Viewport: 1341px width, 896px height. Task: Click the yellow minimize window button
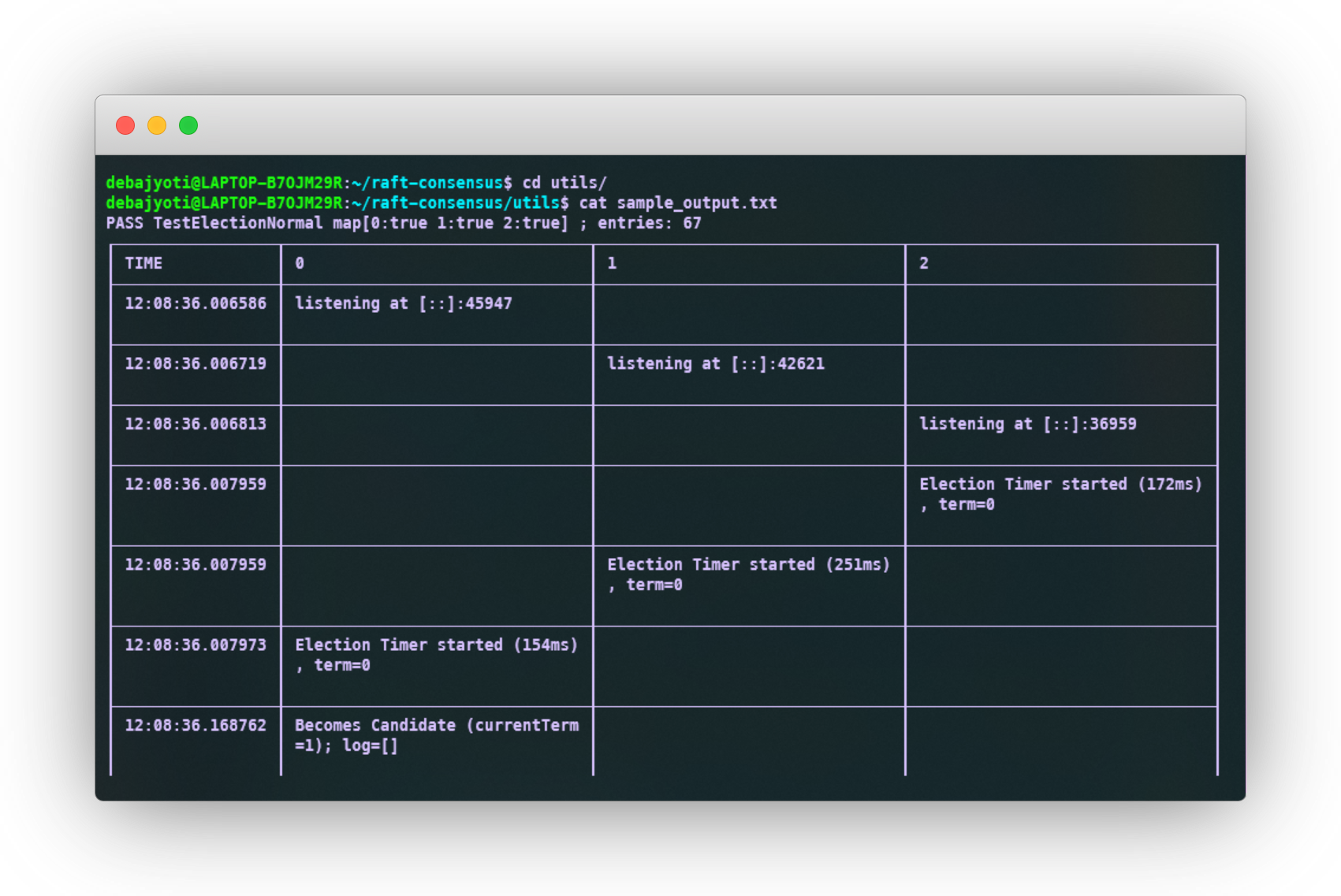point(157,125)
